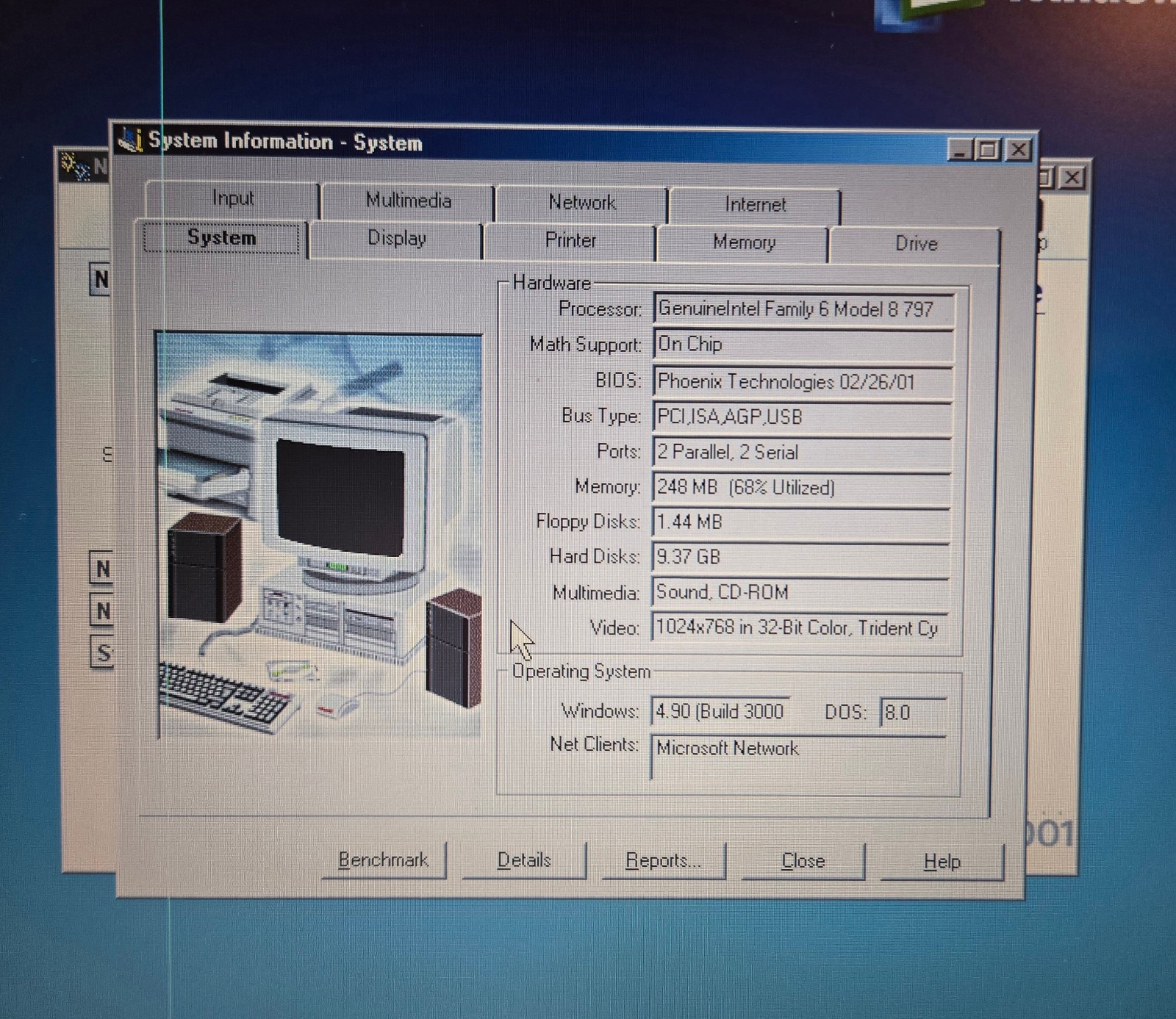Click the Video: label
Screen dimensions: 1176x1019
click(614, 628)
